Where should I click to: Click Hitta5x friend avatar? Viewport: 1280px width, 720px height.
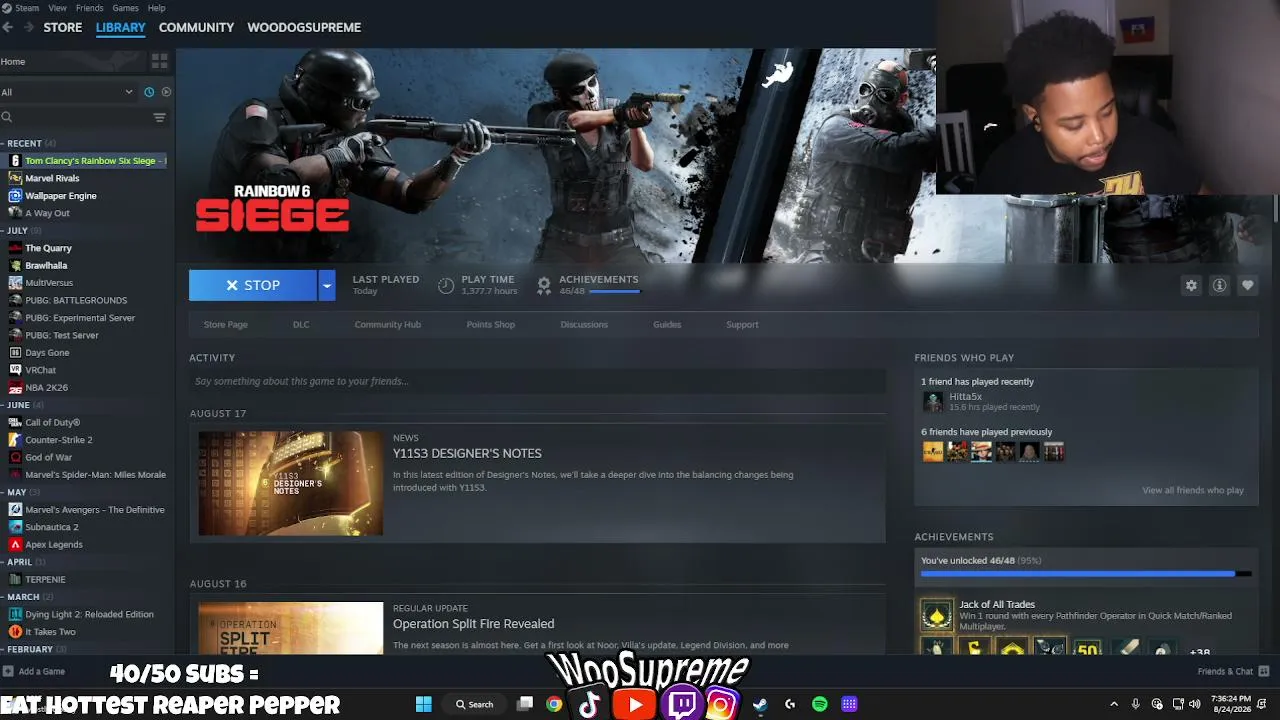(x=933, y=402)
